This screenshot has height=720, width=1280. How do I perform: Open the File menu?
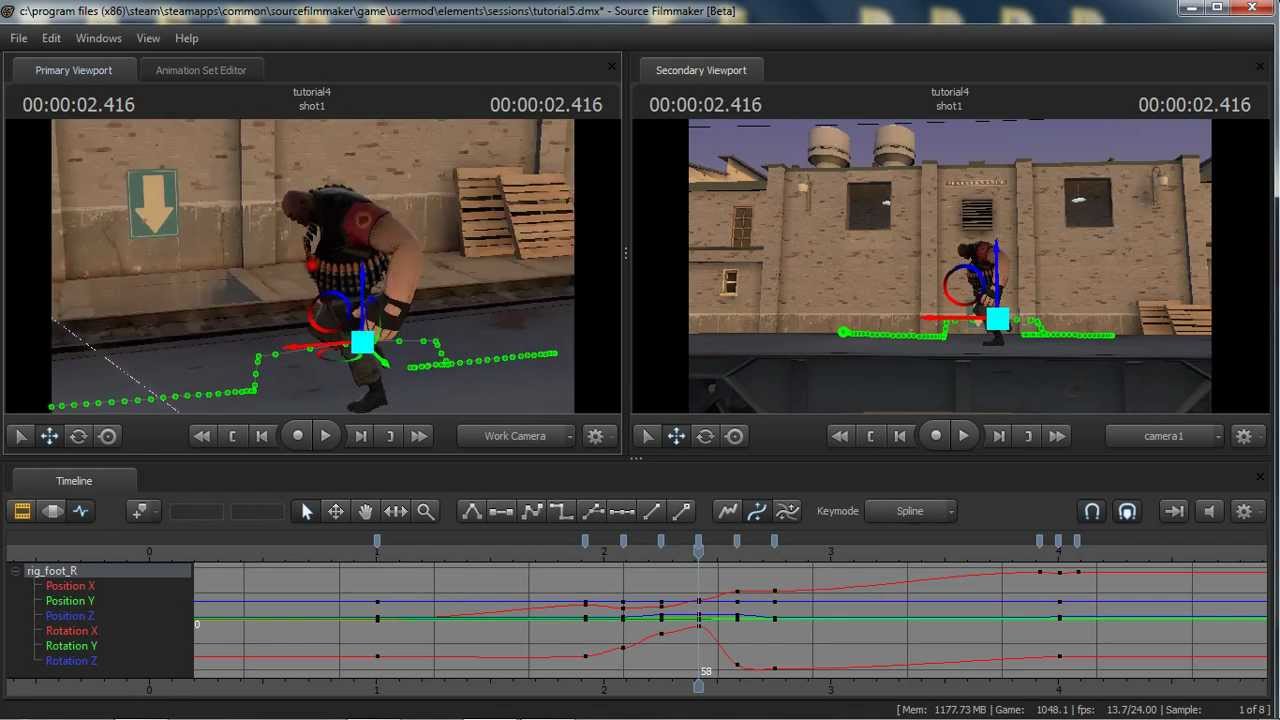pos(19,38)
